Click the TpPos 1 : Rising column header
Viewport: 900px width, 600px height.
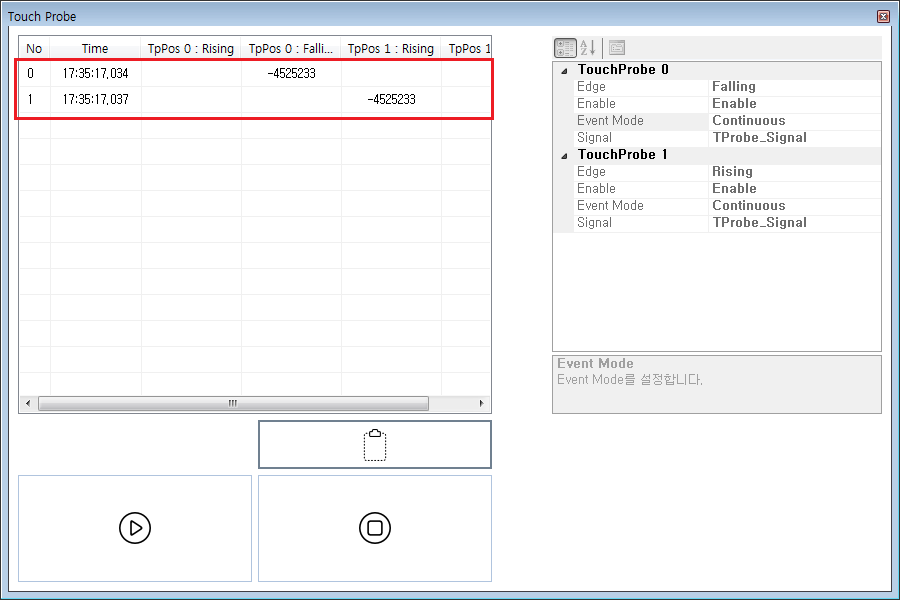[x=391, y=49]
